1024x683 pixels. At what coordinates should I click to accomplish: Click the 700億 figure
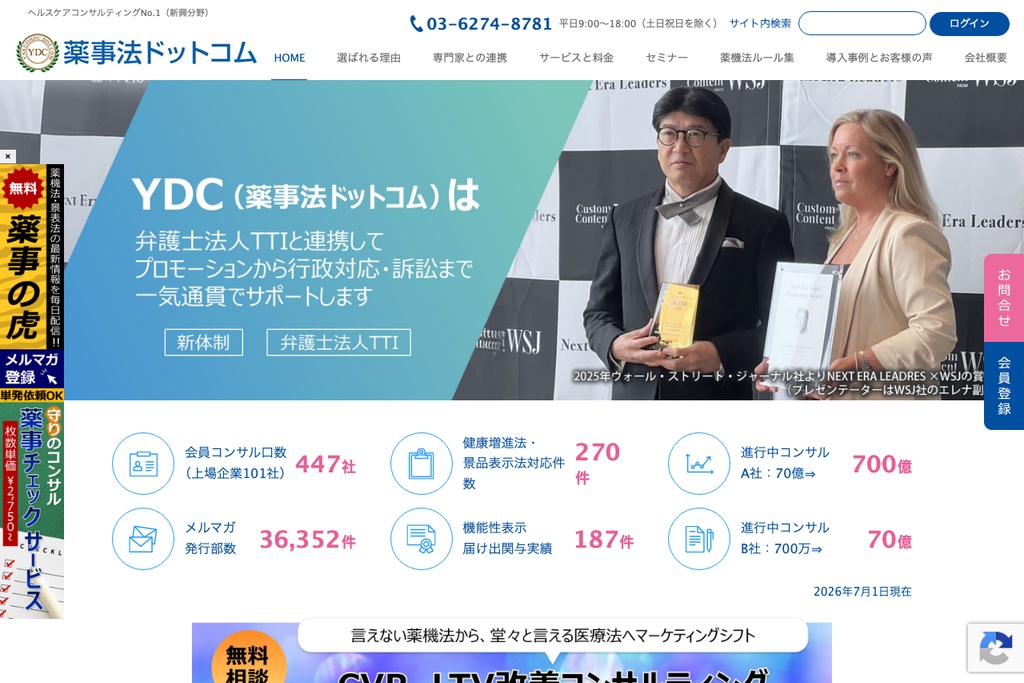(x=882, y=464)
